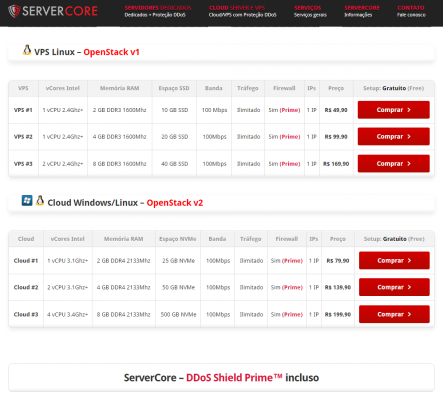Open the Serviços menu
The image size is (443, 400).
click(x=310, y=11)
